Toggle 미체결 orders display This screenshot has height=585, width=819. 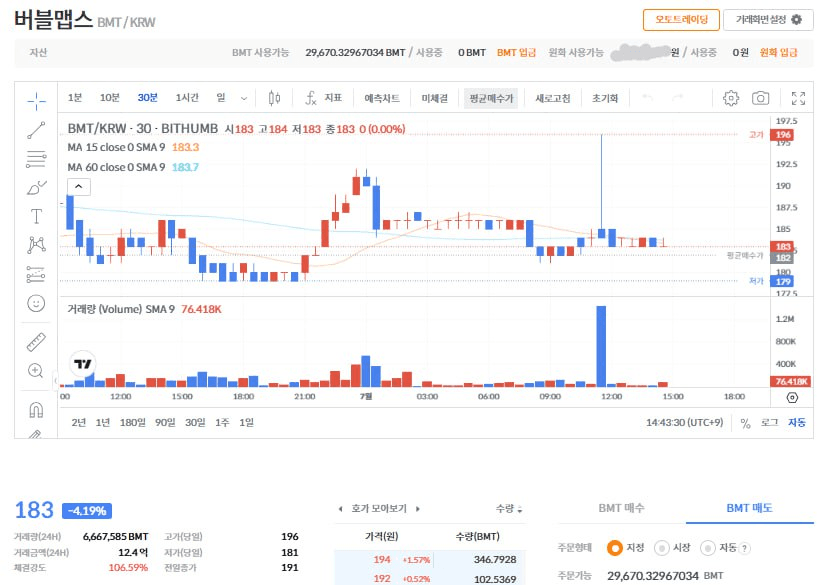pyautogui.click(x=435, y=98)
